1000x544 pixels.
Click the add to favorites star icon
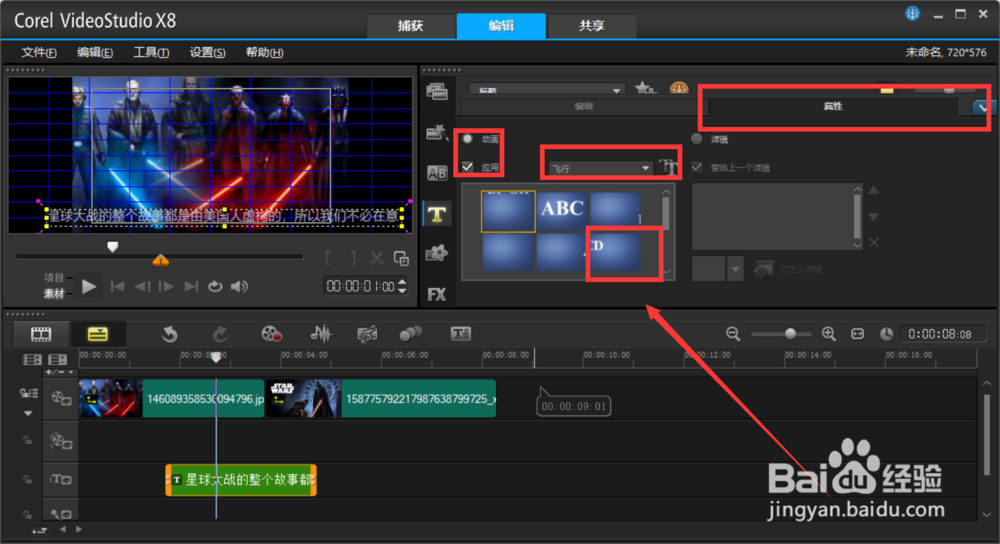click(x=645, y=88)
